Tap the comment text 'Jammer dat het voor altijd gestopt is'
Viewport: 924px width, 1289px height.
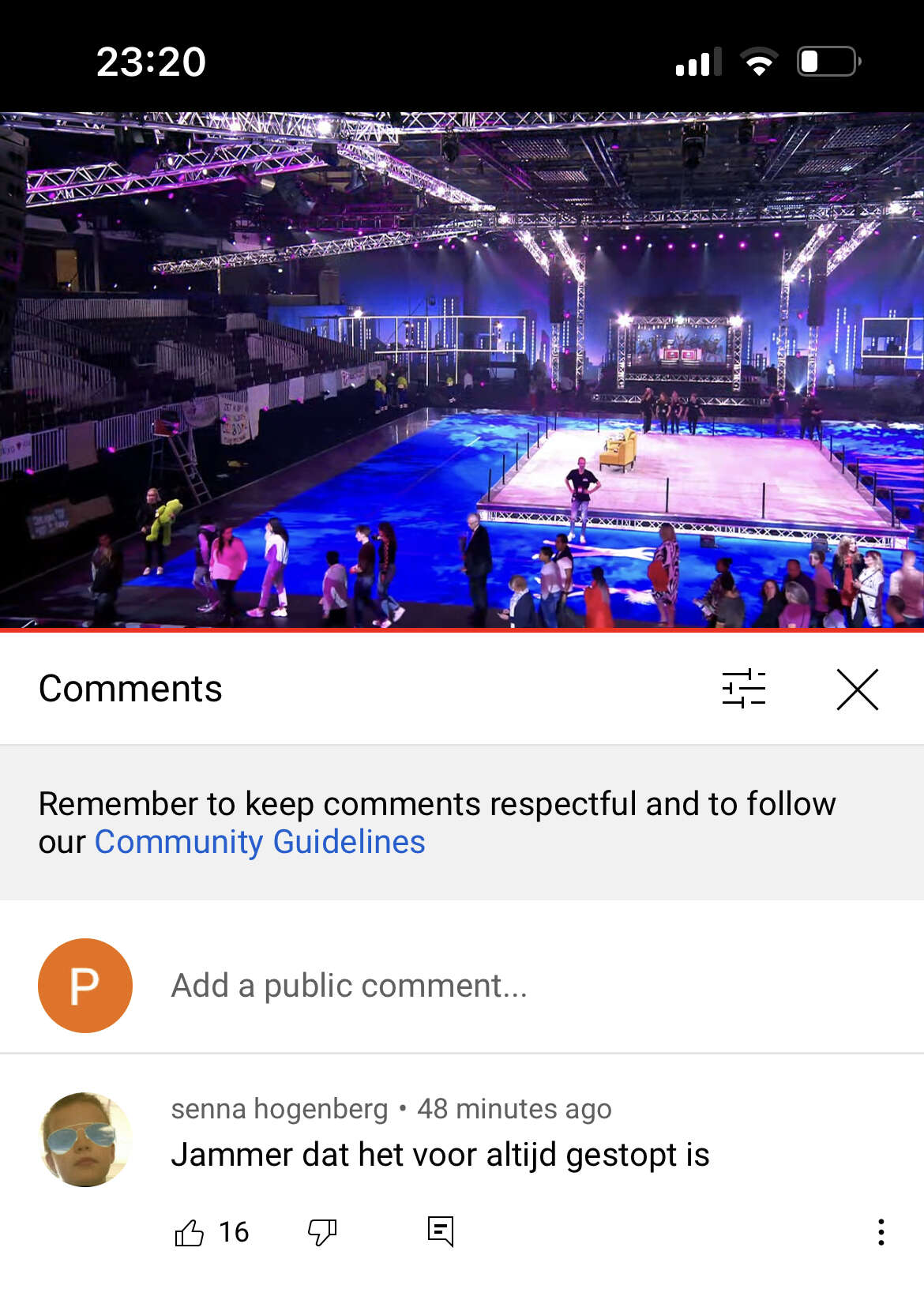440,1155
